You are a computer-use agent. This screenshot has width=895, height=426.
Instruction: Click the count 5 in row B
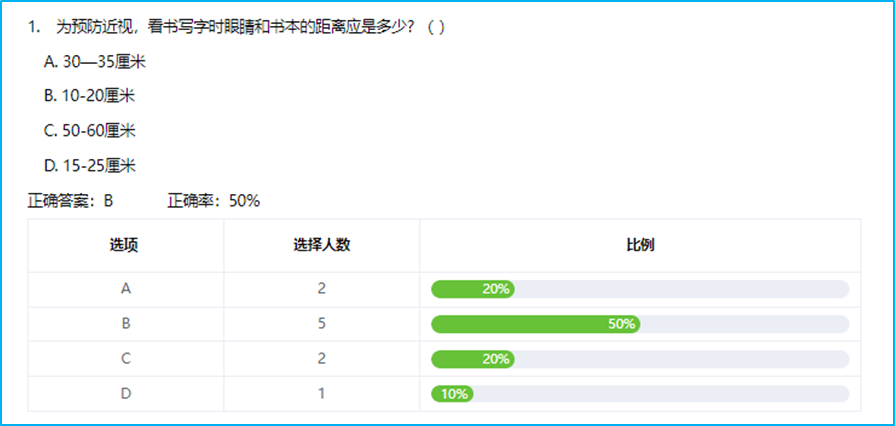tap(321, 324)
